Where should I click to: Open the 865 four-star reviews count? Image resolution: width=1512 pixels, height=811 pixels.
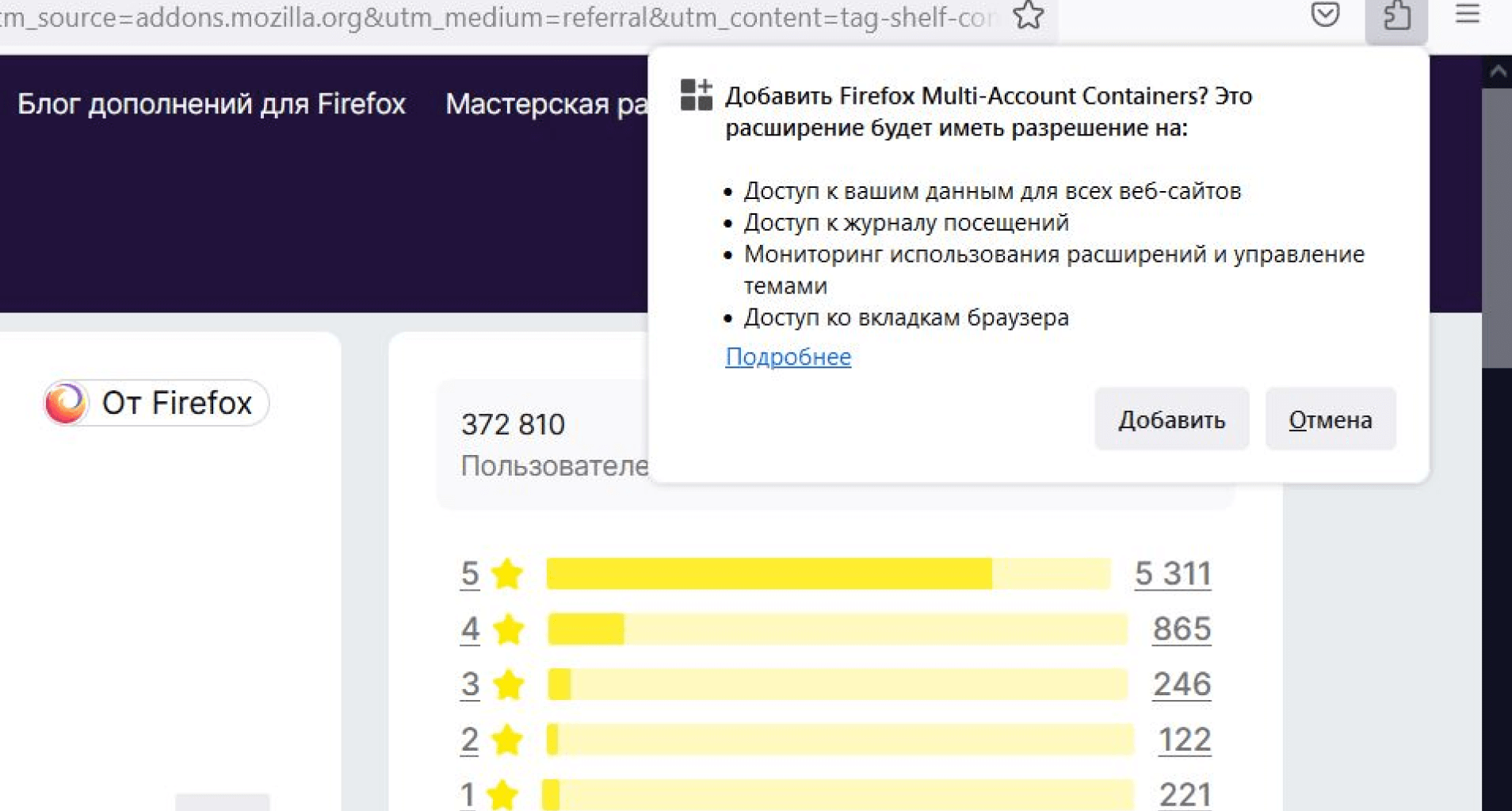[1181, 629]
